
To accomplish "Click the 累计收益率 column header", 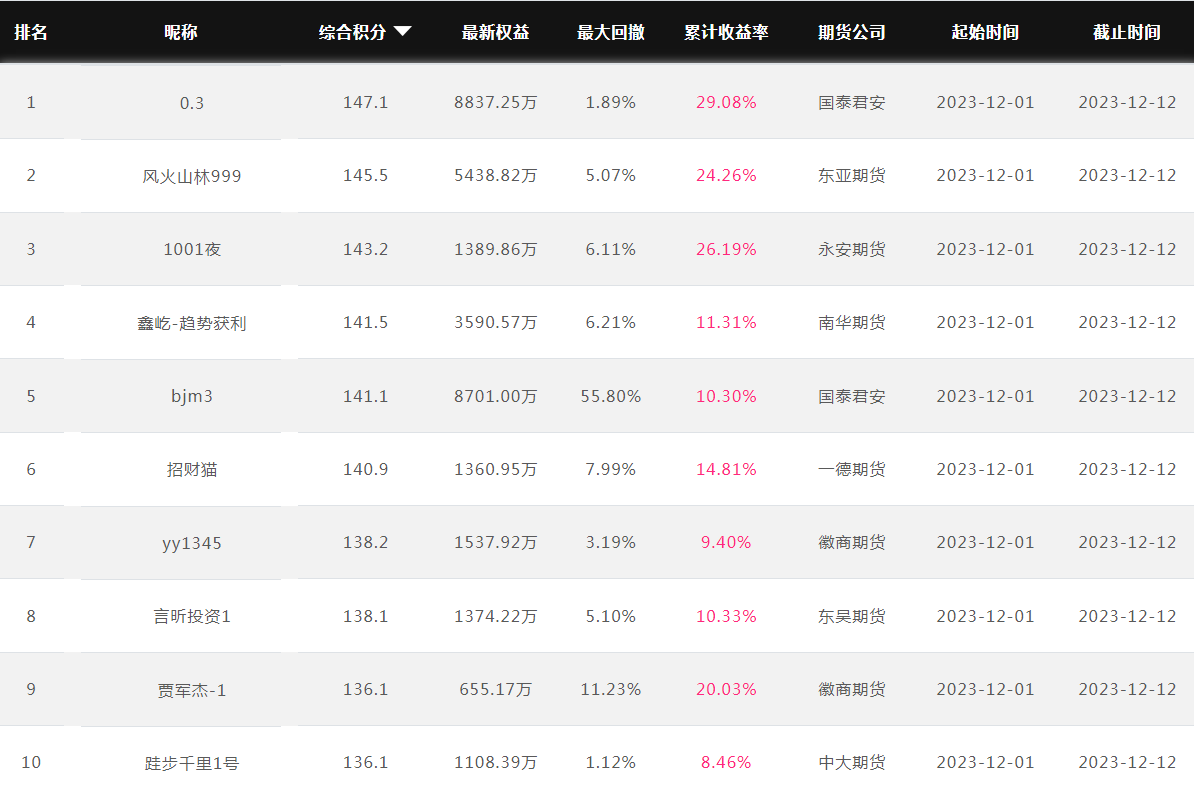I will point(726,32).
